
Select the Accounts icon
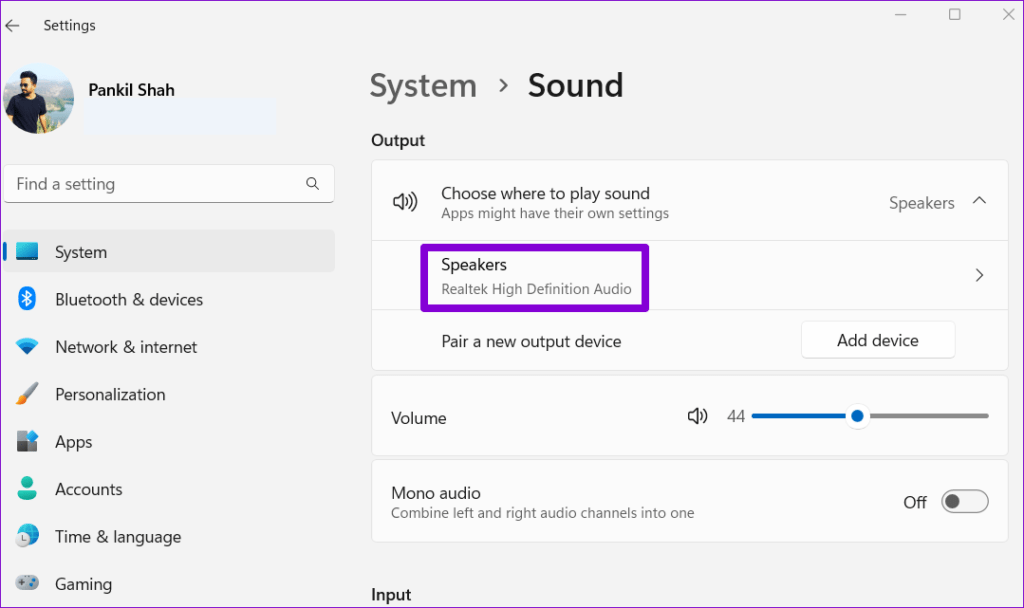27,489
